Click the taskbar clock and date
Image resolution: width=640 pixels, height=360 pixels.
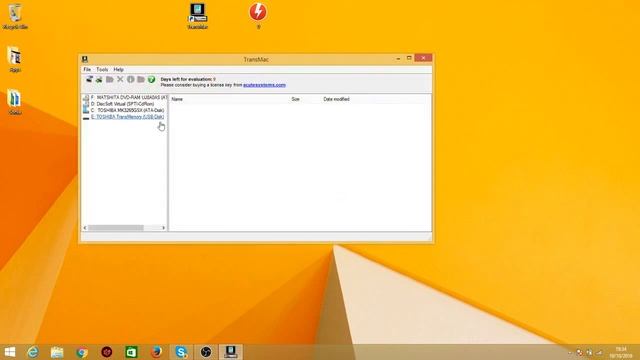[x=621, y=353]
